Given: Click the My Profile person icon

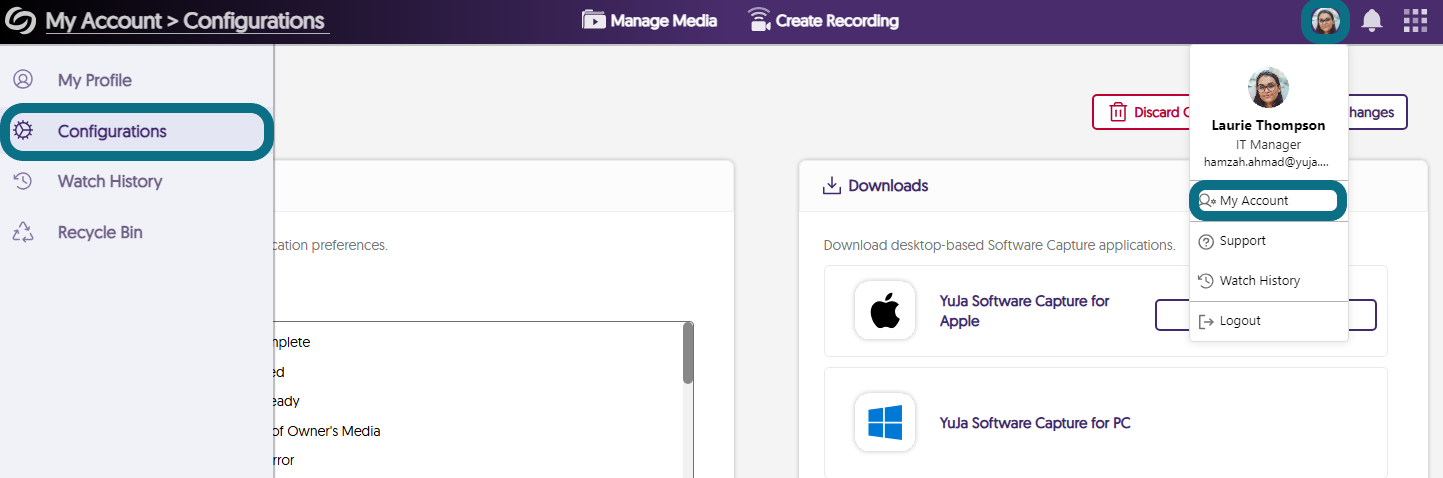Looking at the screenshot, I should (23, 80).
